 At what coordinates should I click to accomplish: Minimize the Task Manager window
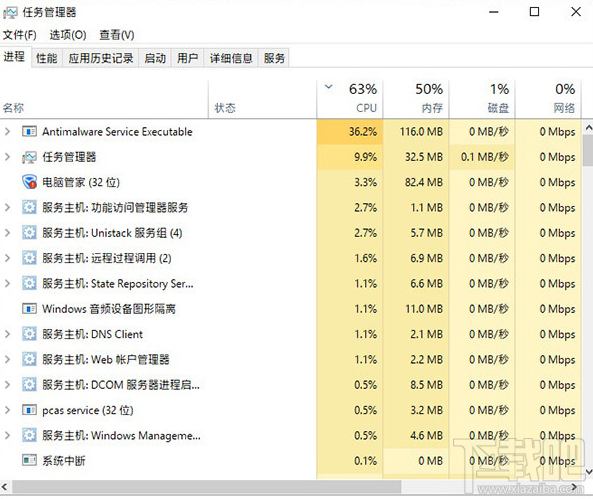click(494, 12)
